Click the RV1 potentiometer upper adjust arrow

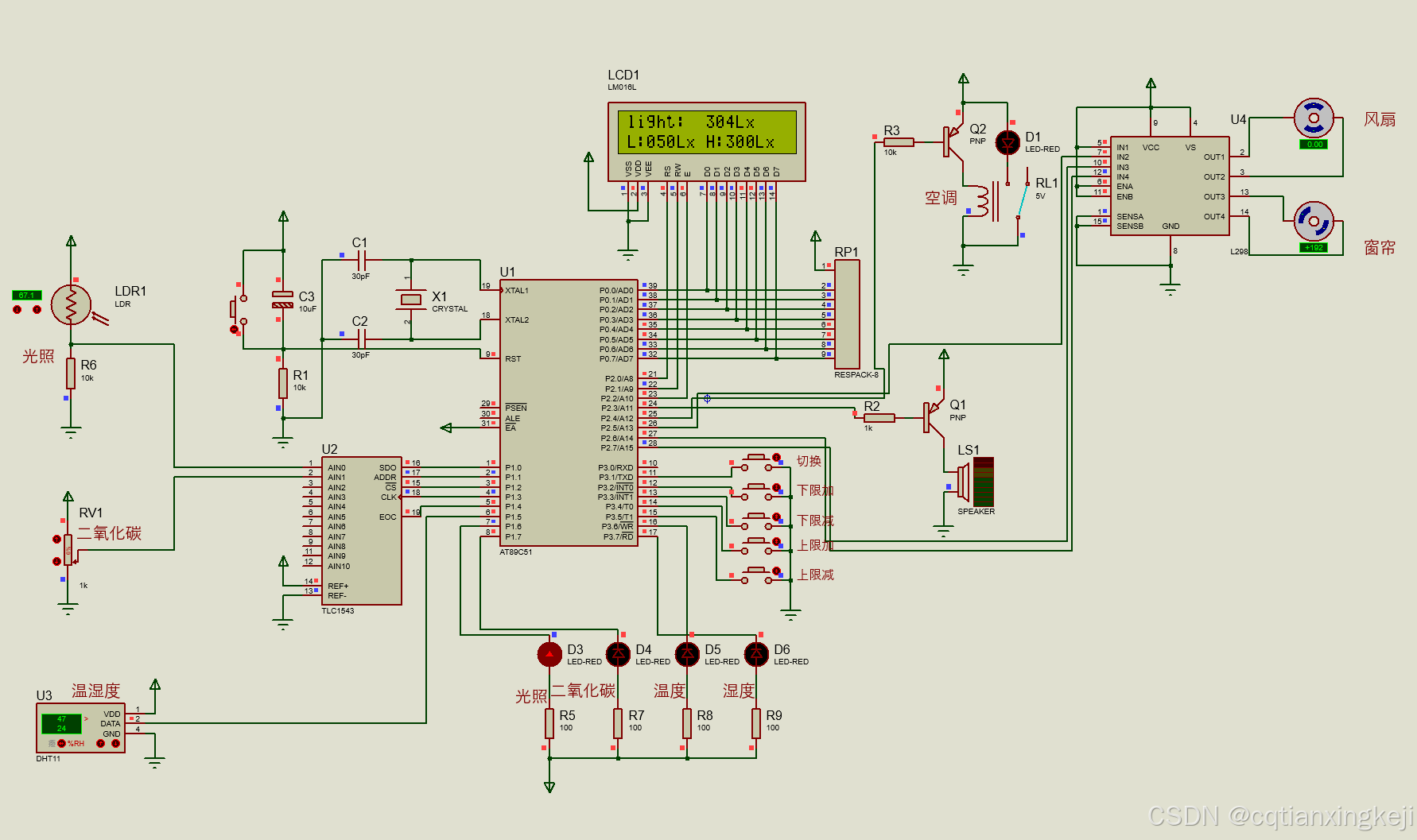(x=56, y=539)
